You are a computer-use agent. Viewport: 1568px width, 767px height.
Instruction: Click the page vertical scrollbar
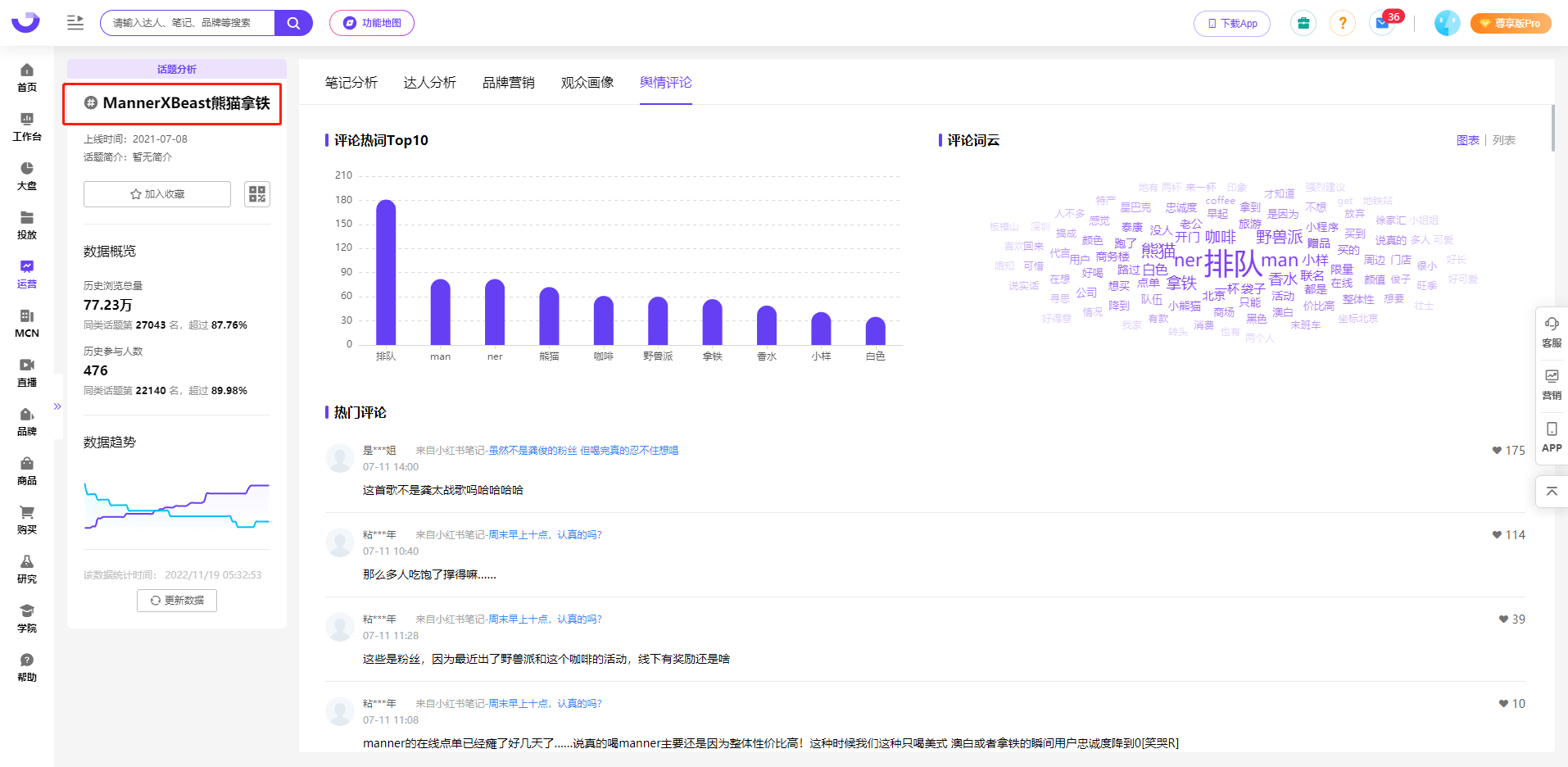pyautogui.click(x=1552, y=128)
